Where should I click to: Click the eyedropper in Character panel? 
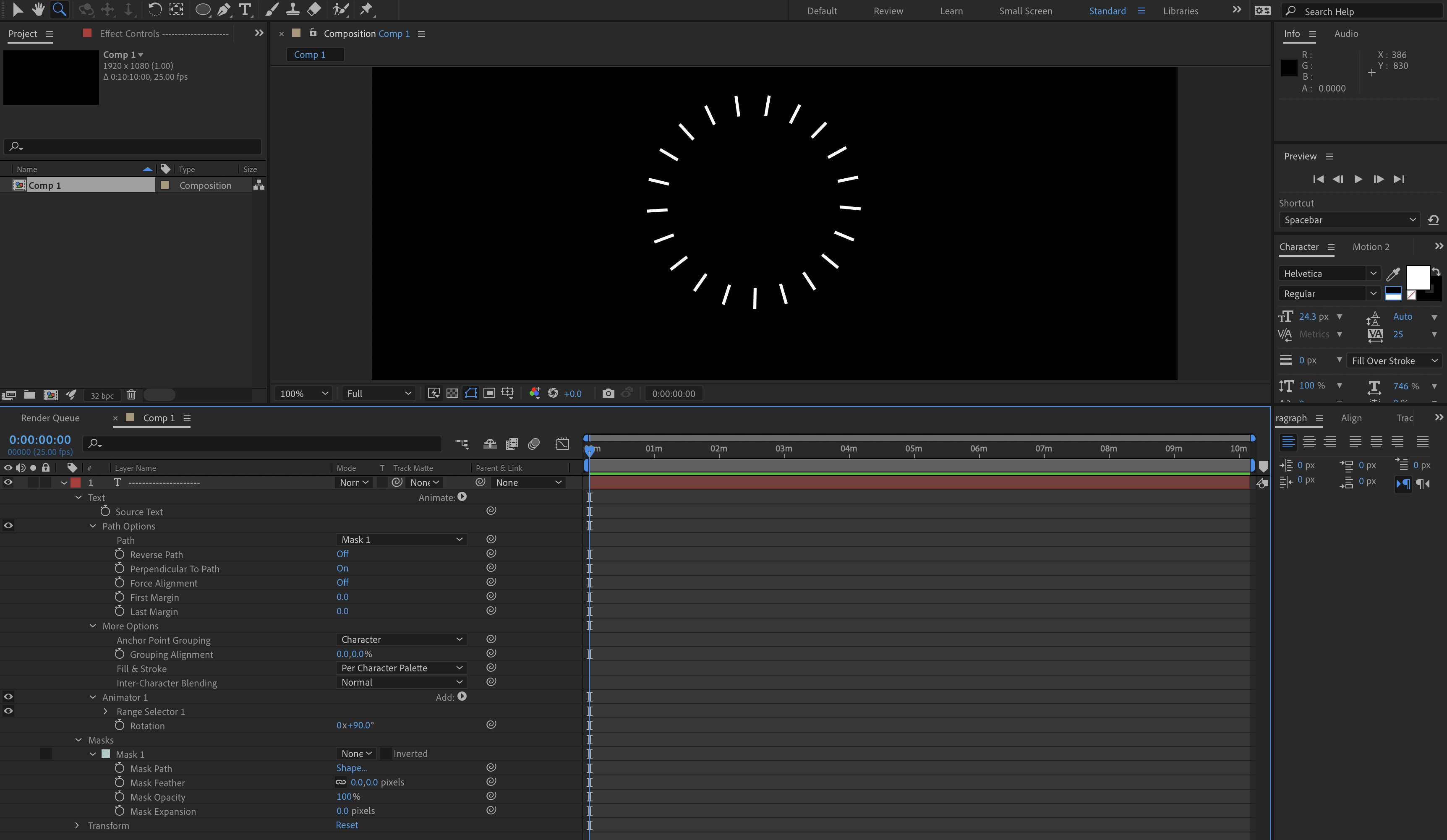[1392, 274]
